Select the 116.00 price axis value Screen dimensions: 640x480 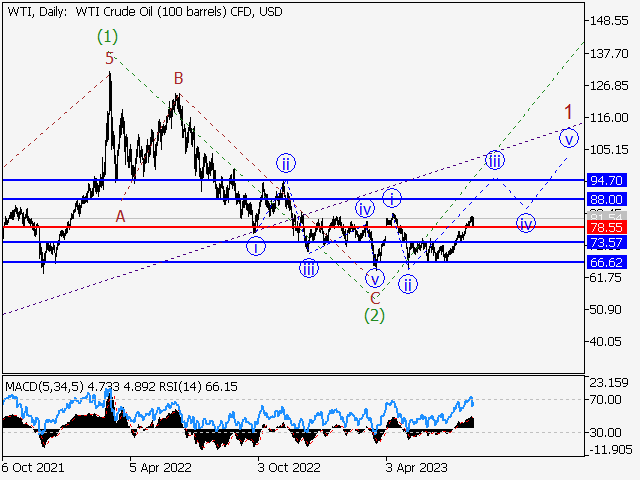click(x=609, y=118)
